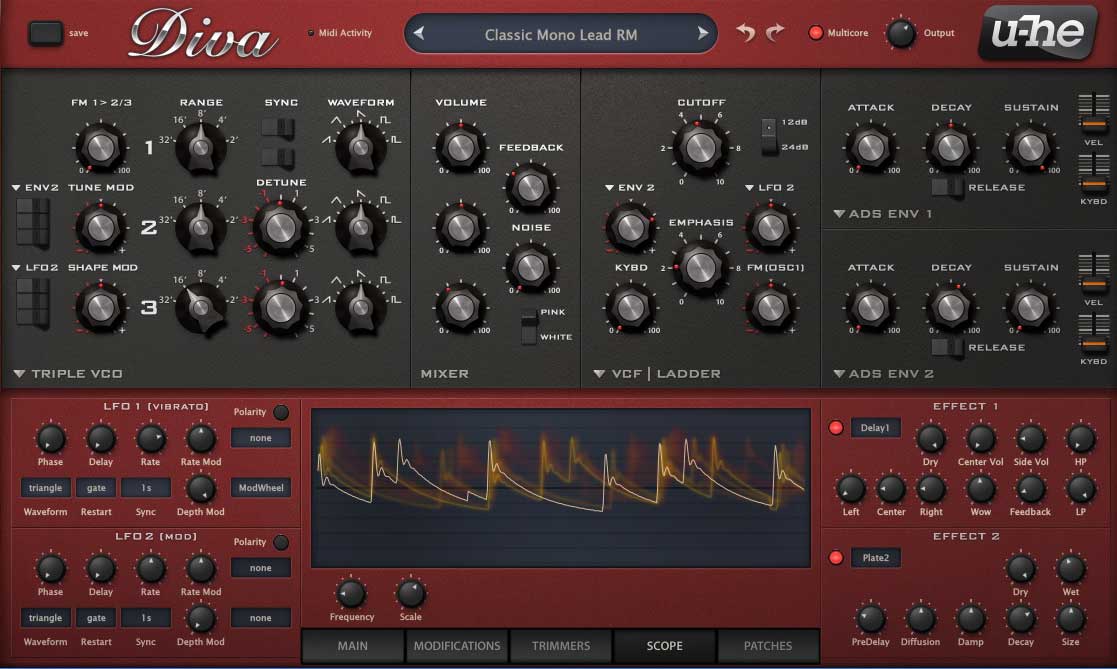Click LFO 1 ModWheel depth source
Viewport: 1117px width, 669px height.
(261, 488)
